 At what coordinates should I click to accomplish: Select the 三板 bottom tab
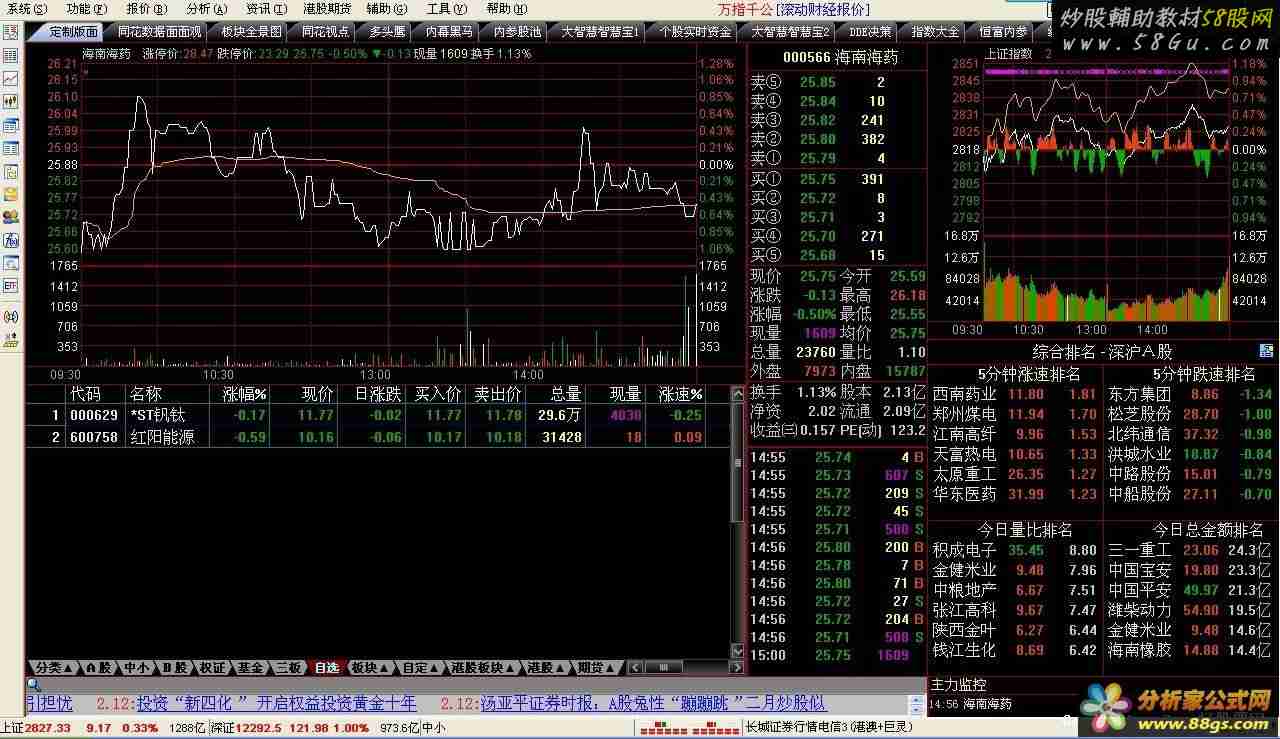[x=289, y=667]
